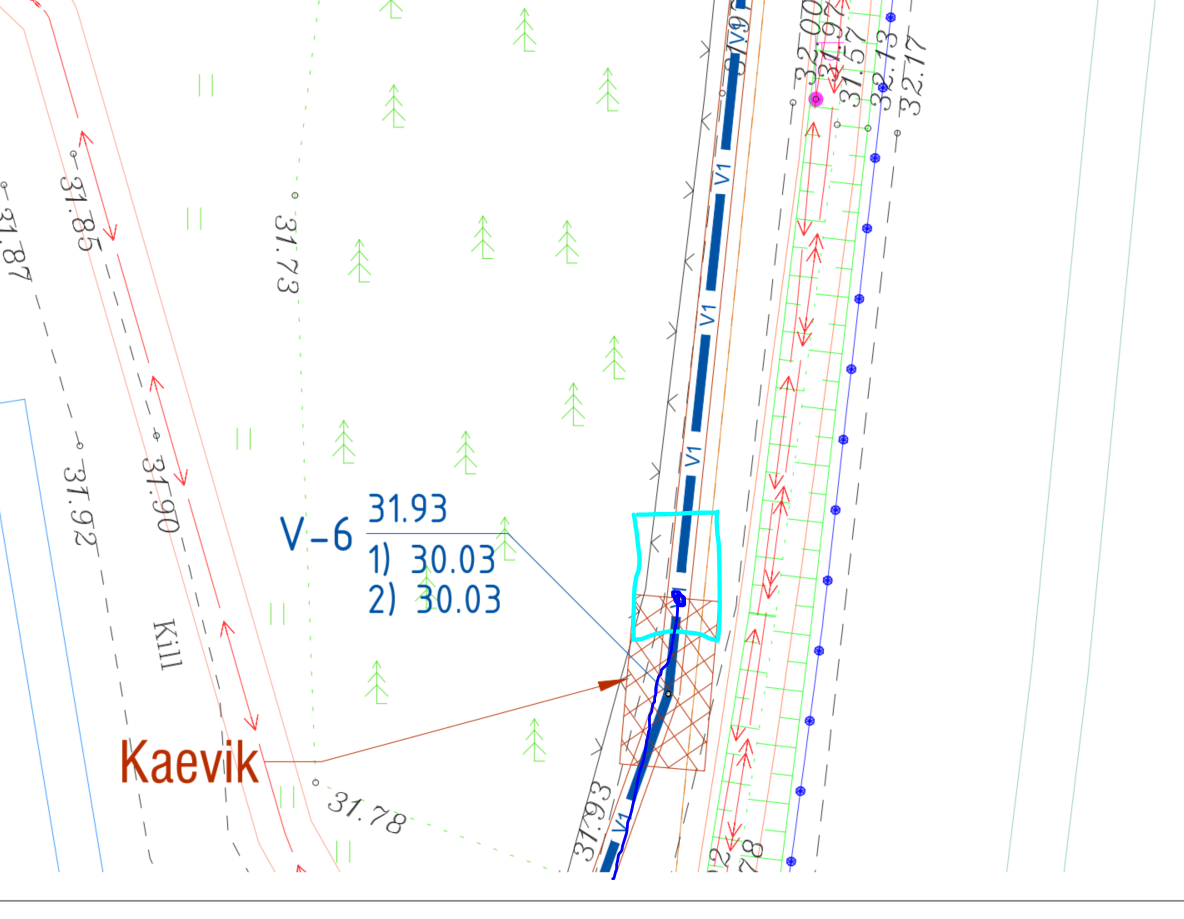
Task: Click the 31.78 elevation label
Action: click(367, 814)
